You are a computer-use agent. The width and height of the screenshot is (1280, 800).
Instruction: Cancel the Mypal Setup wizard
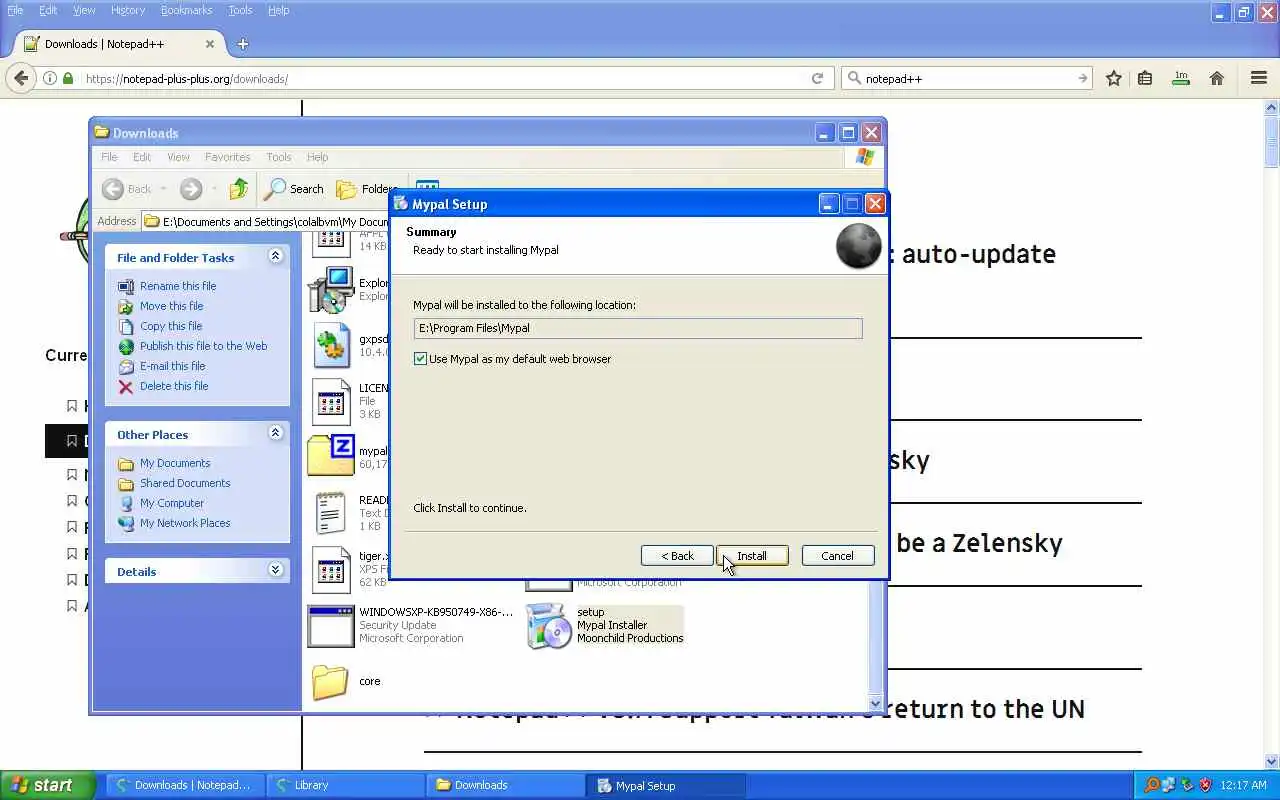pos(837,556)
